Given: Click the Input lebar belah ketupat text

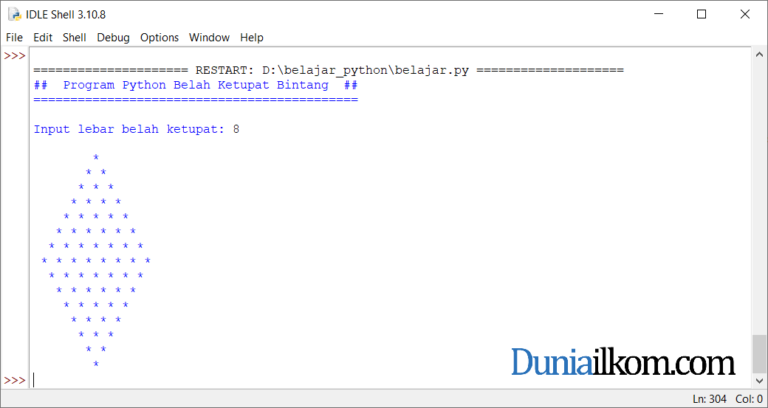Looking at the screenshot, I should click(x=129, y=129).
